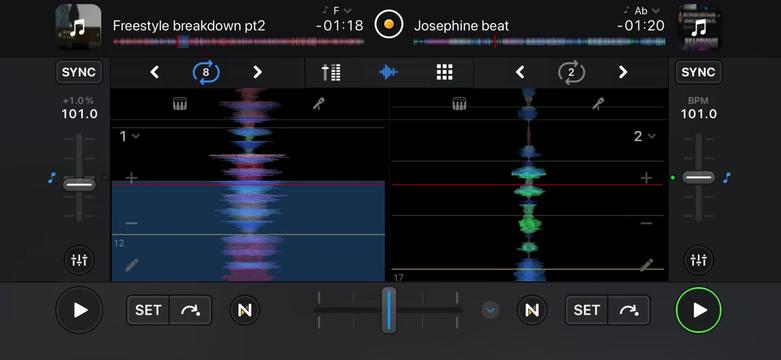Edit cue with left deck pencil icon
This screenshot has width=781, height=360.
pos(131,265)
